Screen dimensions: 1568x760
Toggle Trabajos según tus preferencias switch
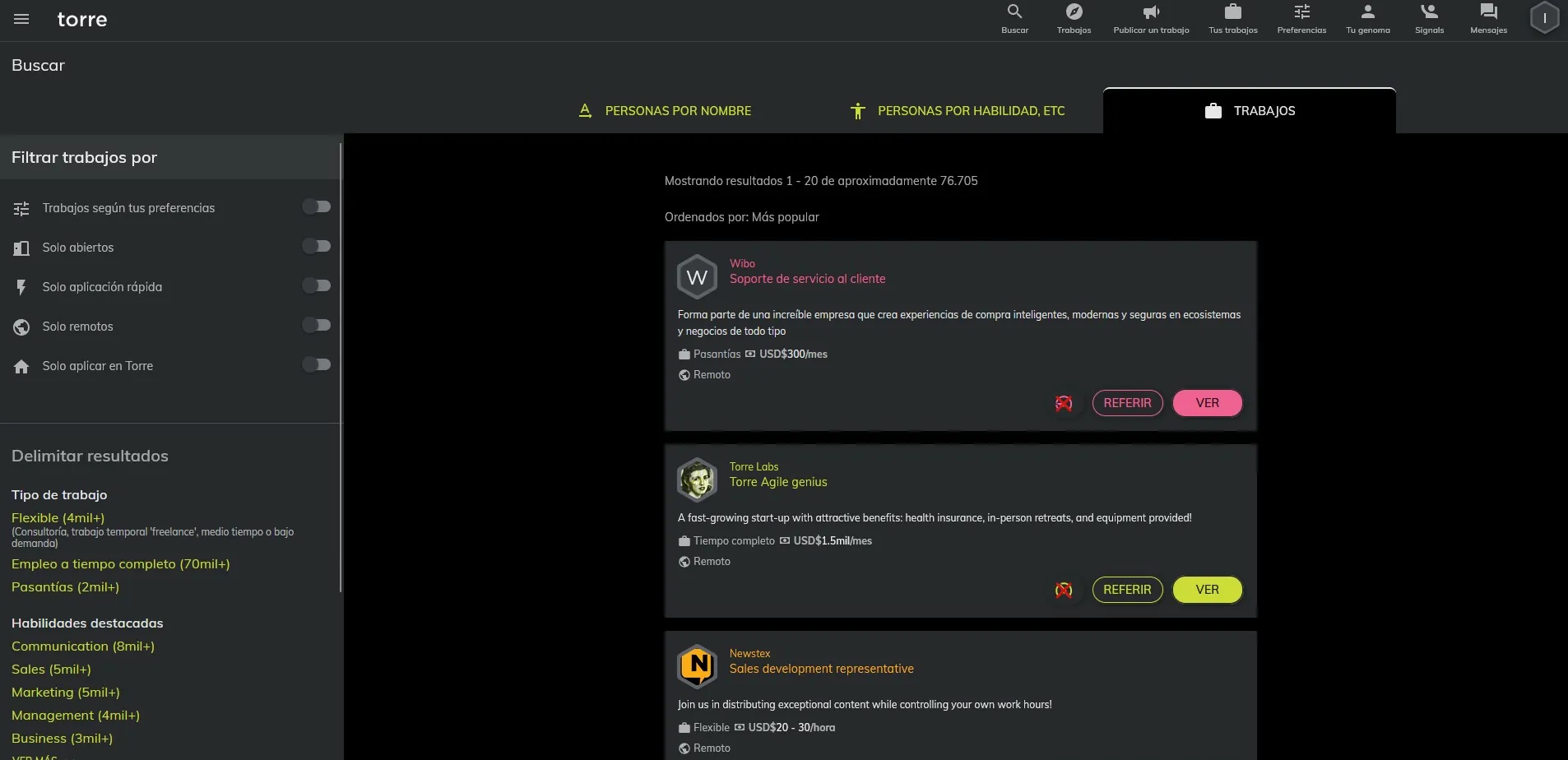(317, 206)
